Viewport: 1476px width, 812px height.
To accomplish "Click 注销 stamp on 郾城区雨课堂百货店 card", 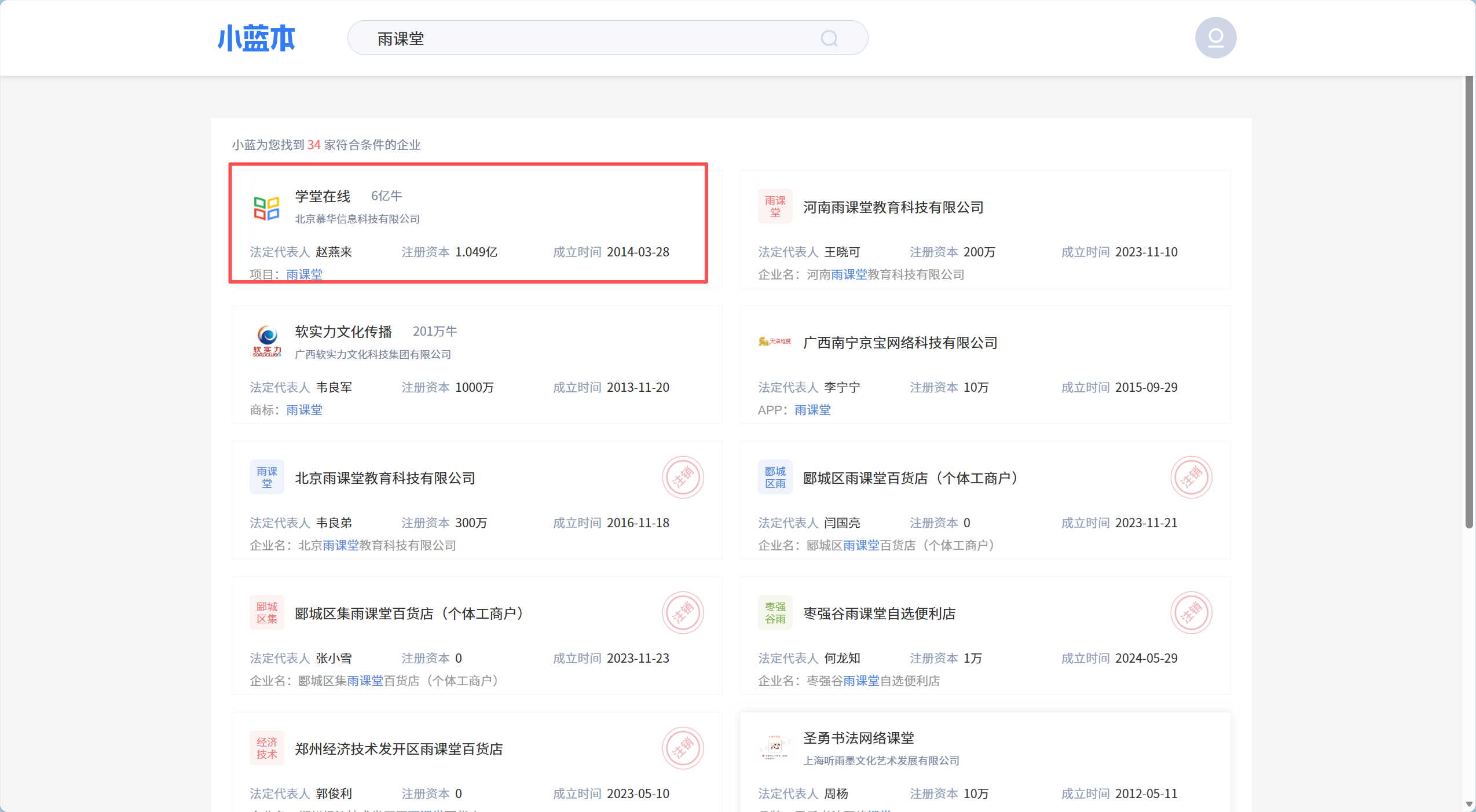I will 1191,477.
